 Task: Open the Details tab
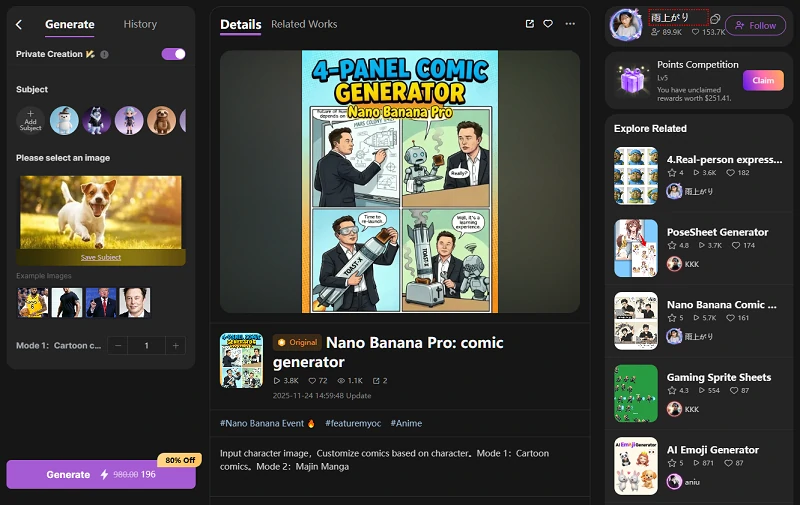[240, 24]
